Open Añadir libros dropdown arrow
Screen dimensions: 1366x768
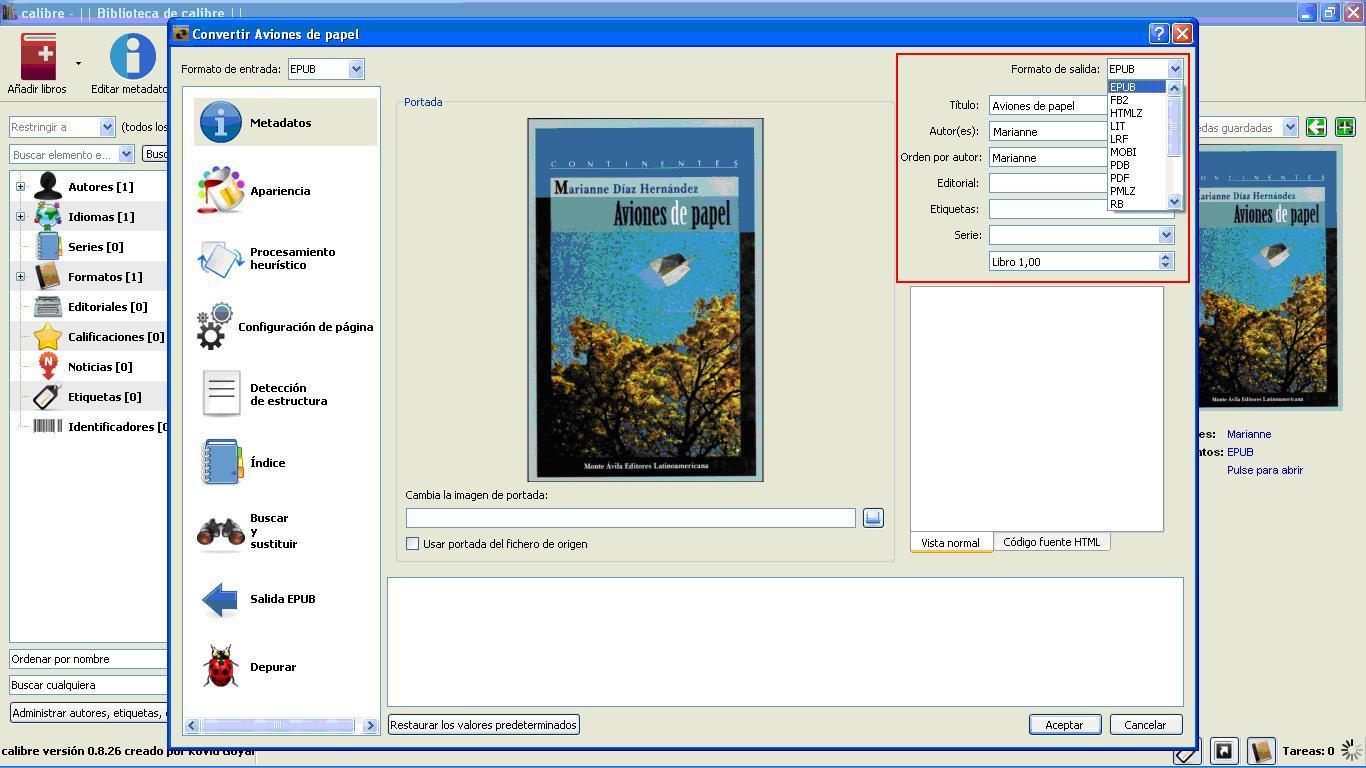point(78,63)
